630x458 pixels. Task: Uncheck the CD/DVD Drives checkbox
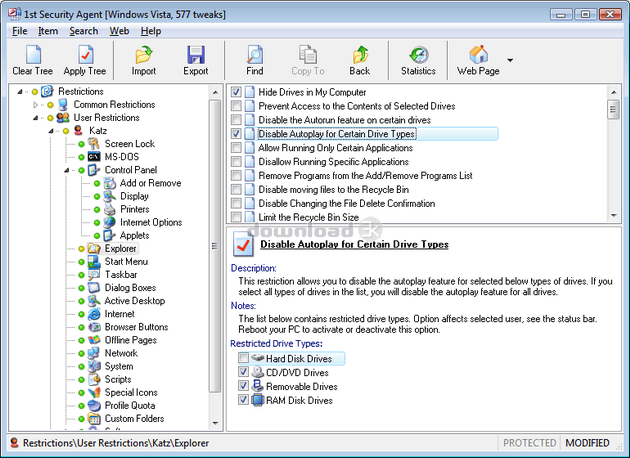[244, 372]
